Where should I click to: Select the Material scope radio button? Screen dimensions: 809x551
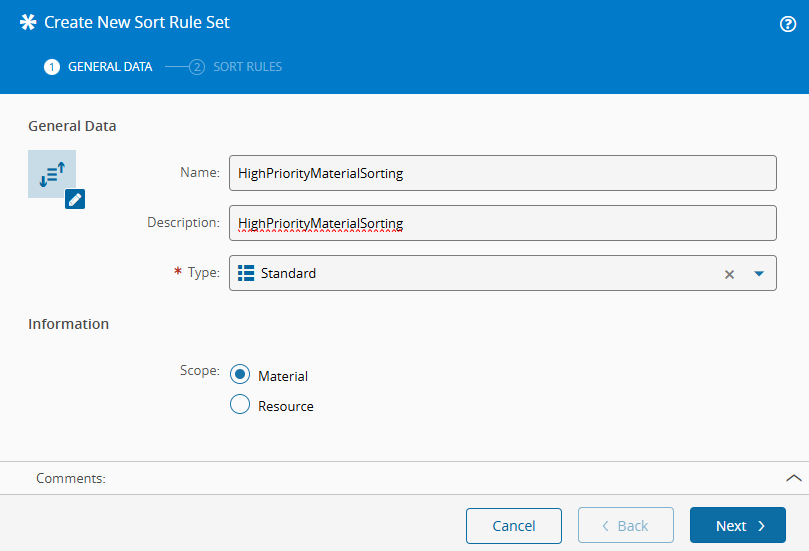click(x=240, y=374)
